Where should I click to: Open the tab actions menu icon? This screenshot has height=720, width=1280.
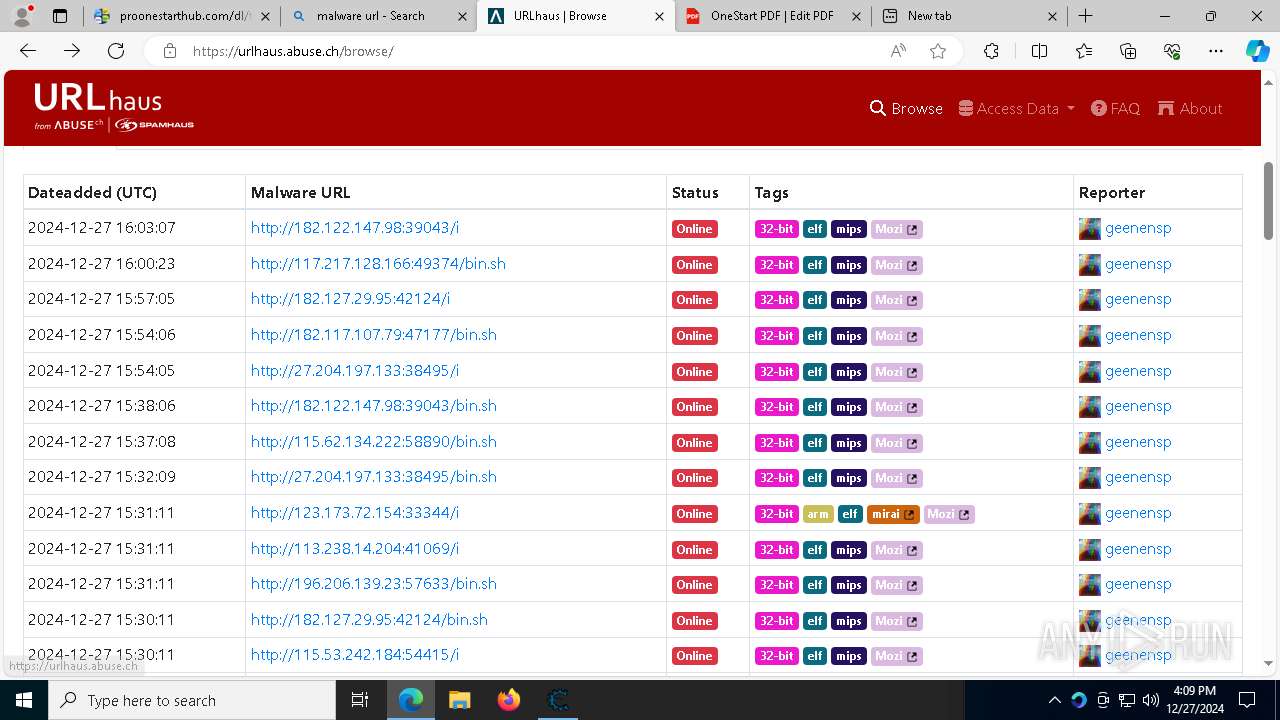(60, 16)
